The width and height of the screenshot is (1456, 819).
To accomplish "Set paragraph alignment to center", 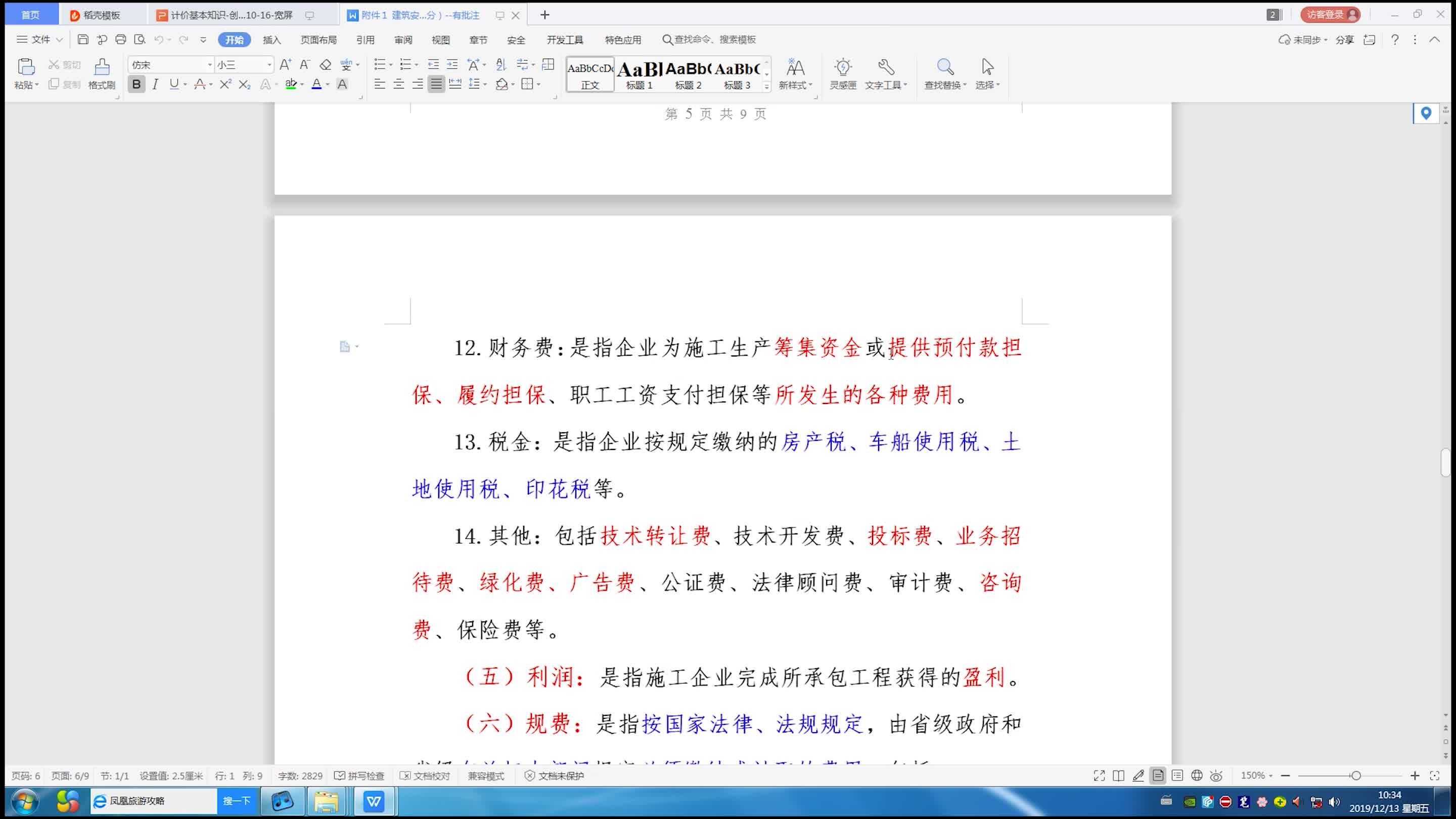I will point(398,84).
